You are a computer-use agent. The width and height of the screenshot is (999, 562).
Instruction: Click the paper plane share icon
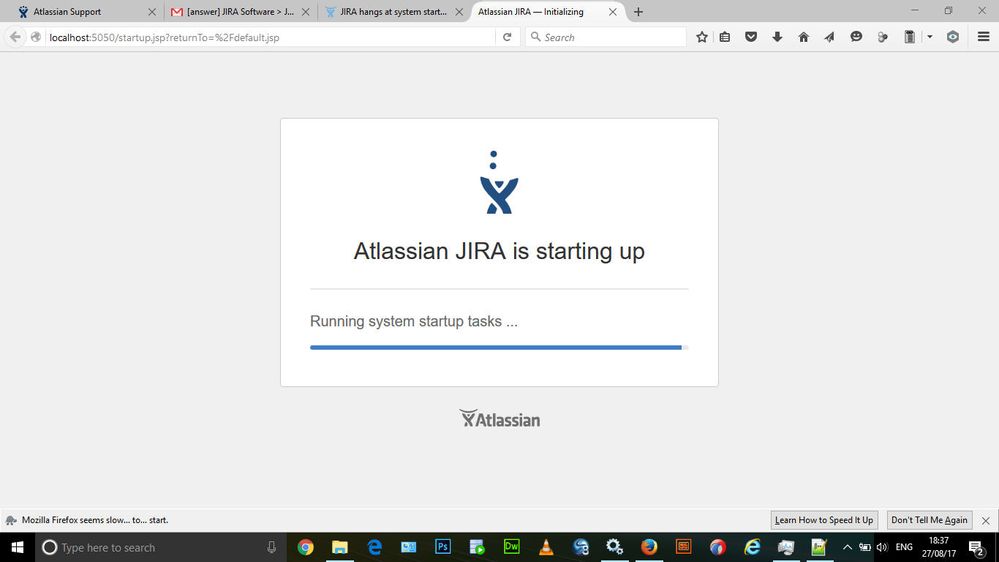coord(829,37)
